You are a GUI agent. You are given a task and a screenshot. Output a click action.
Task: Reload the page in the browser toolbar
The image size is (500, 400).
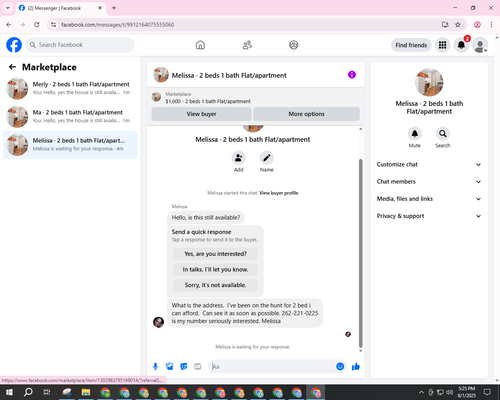(37, 25)
